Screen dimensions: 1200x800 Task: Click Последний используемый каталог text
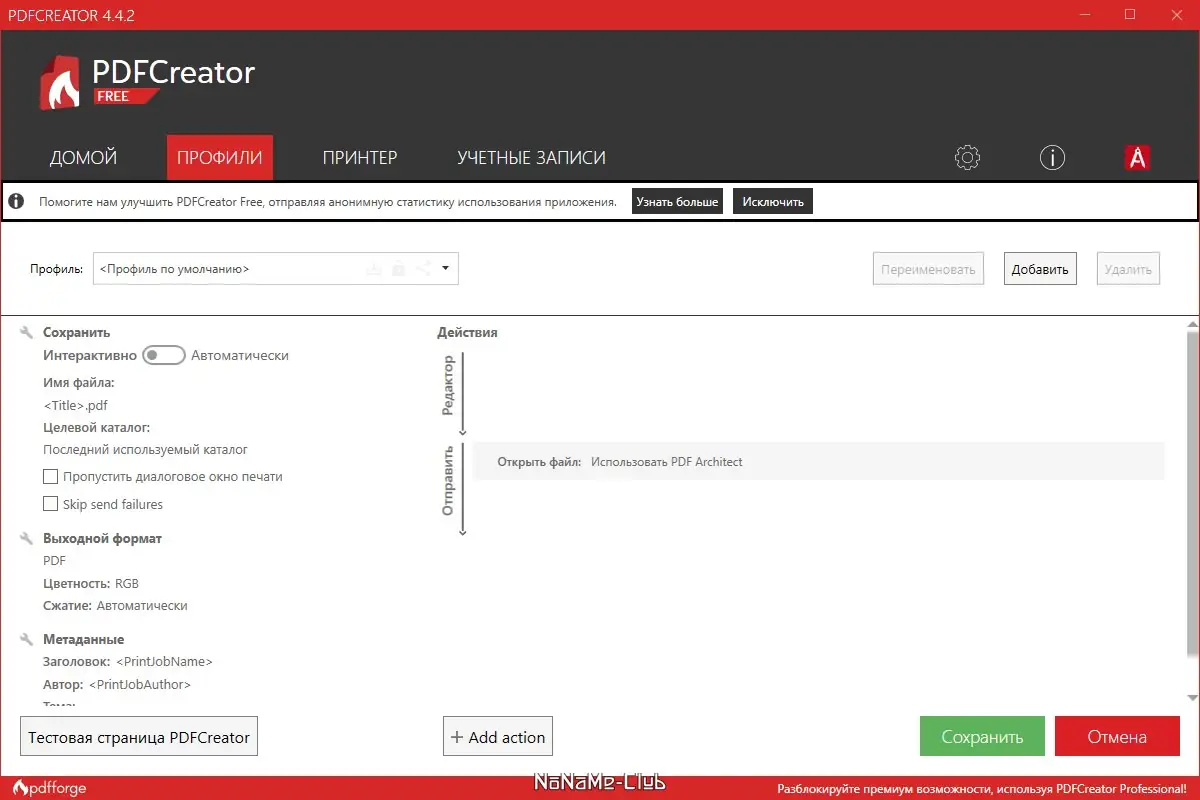tap(145, 450)
